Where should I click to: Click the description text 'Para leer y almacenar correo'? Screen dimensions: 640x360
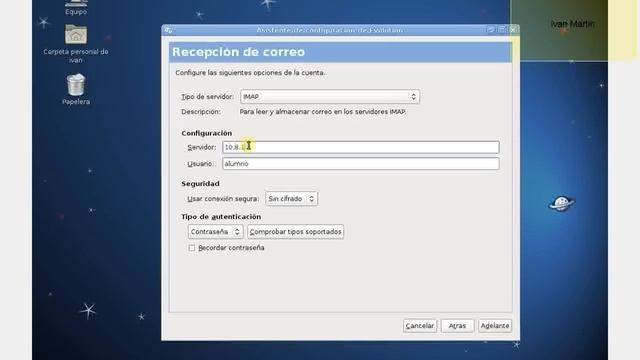[x=323, y=112]
